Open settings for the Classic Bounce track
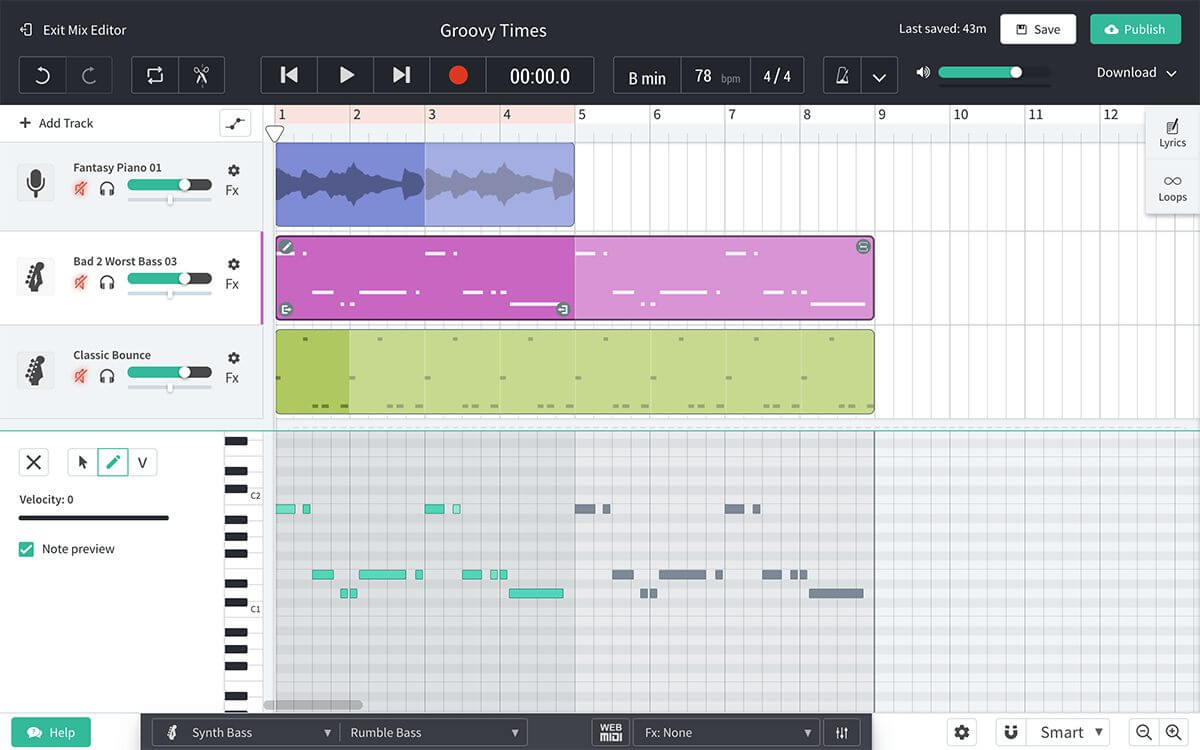Screen dimensions: 1200x750 (232, 358)
